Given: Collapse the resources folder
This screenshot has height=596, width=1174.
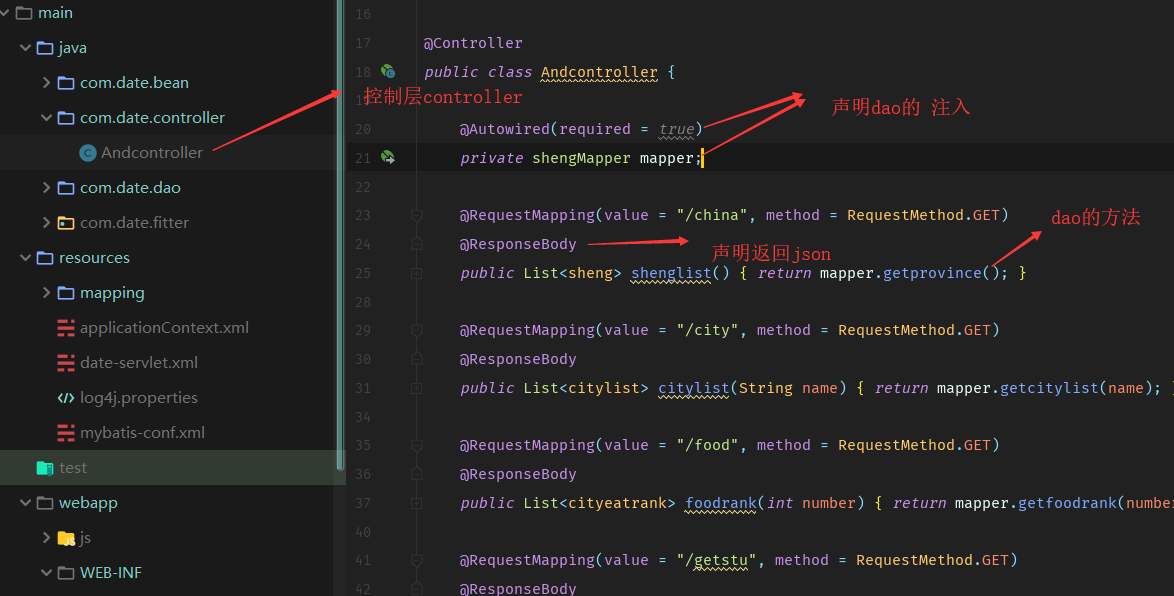Looking at the screenshot, I should point(25,258).
